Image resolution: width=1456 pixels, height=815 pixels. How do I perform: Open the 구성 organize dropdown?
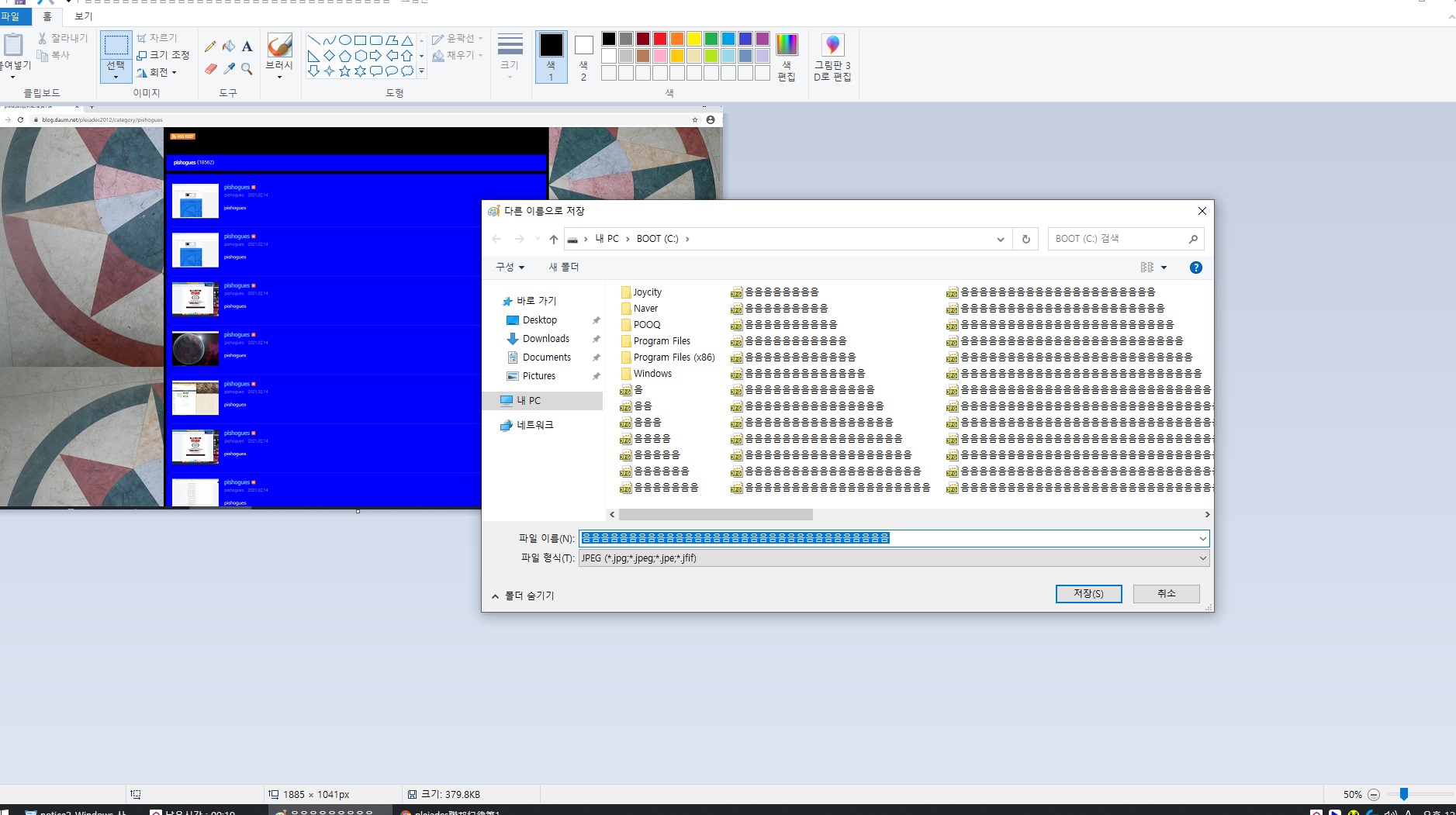[x=510, y=267]
